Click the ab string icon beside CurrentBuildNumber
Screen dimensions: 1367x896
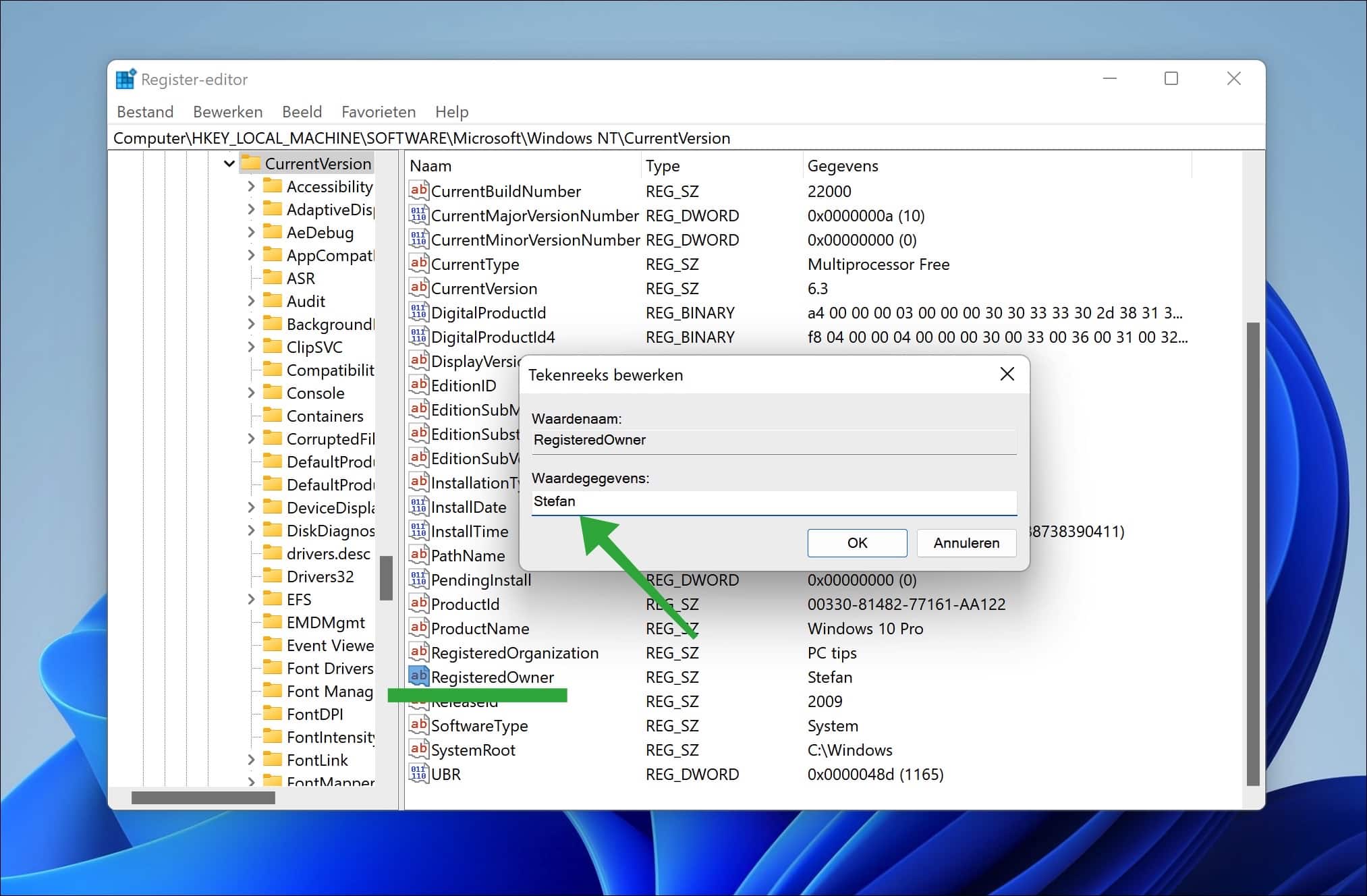pos(418,191)
